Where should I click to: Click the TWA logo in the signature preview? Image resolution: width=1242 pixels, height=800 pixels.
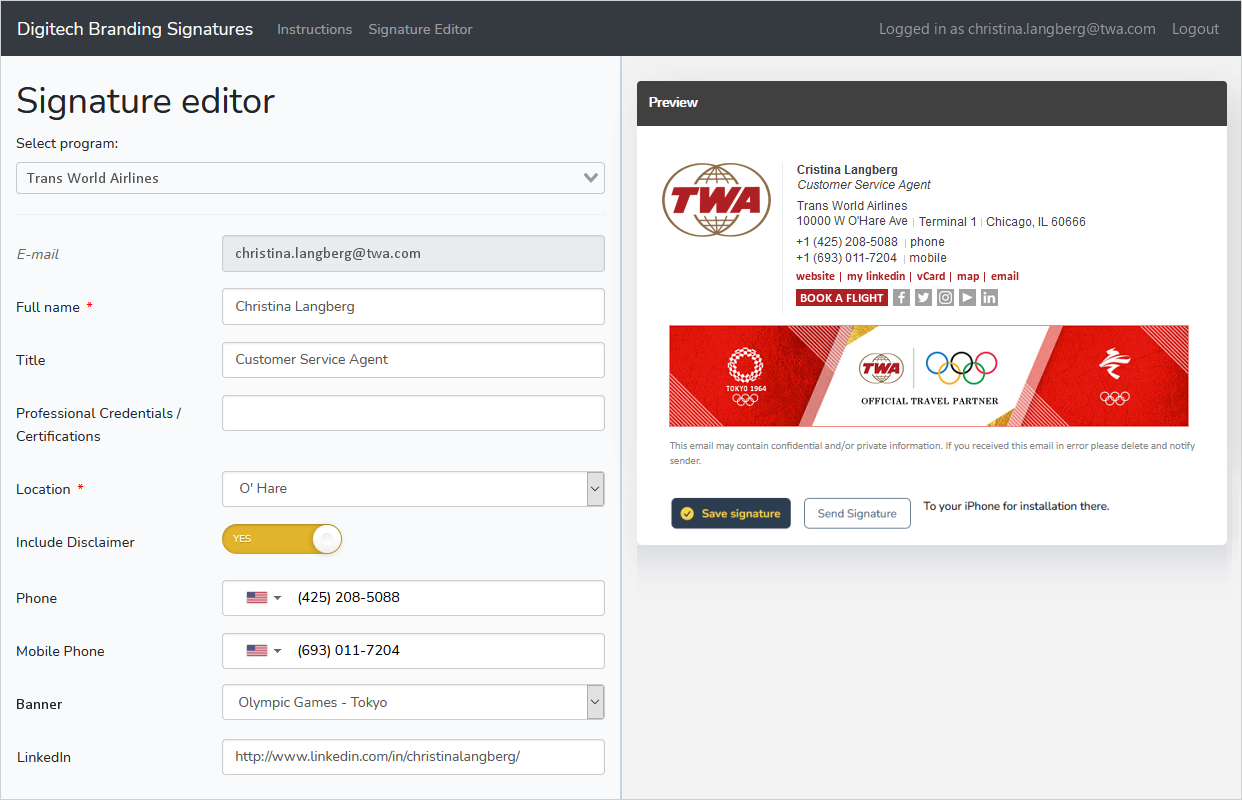(x=716, y=199)
